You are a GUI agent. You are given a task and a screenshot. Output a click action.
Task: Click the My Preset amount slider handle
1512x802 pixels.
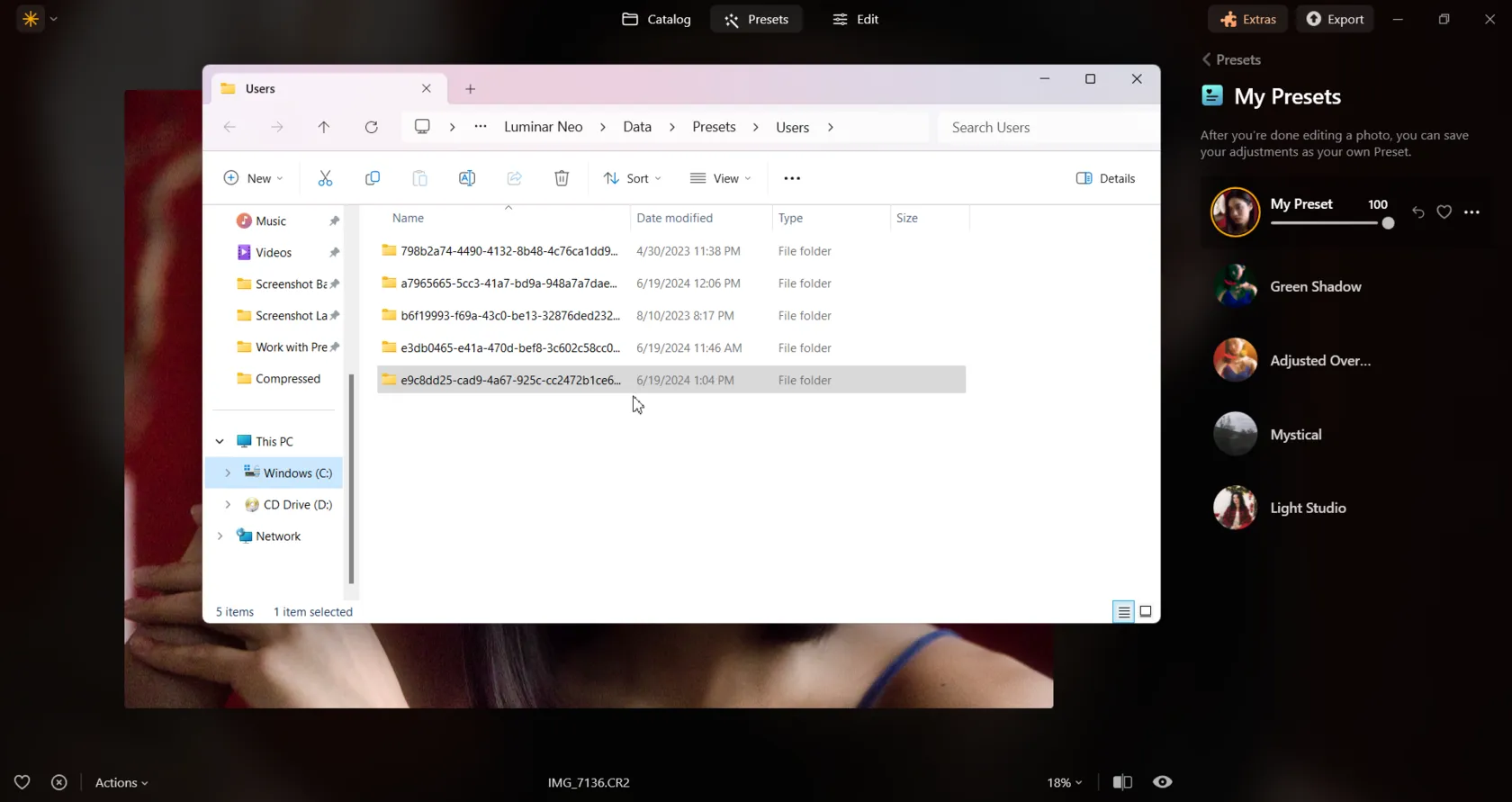coord(1388,223)
